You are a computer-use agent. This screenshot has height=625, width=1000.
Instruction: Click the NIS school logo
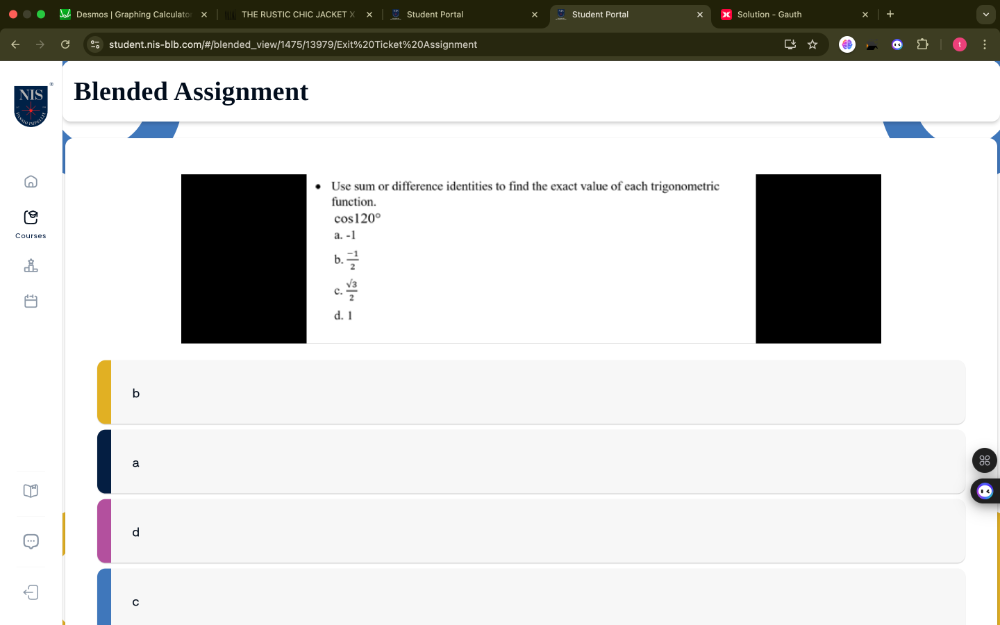tap(31, 105)
